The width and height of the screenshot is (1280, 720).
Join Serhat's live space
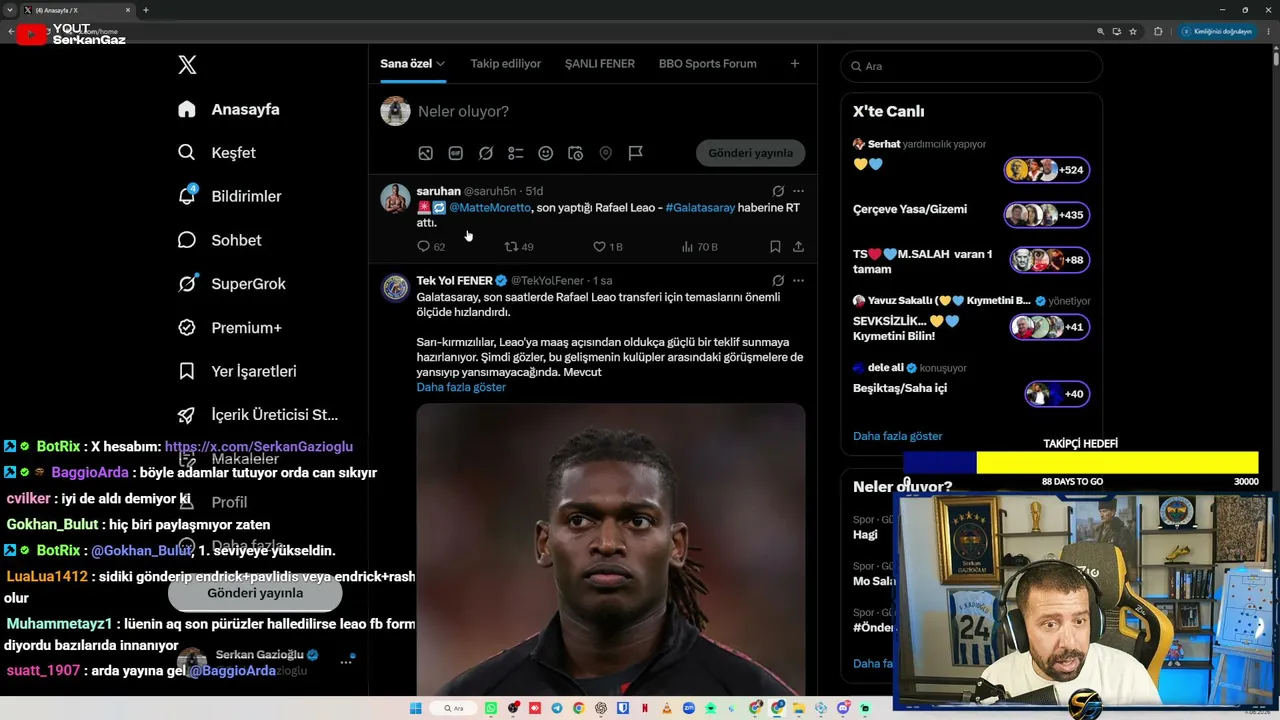coord(1047,170)
